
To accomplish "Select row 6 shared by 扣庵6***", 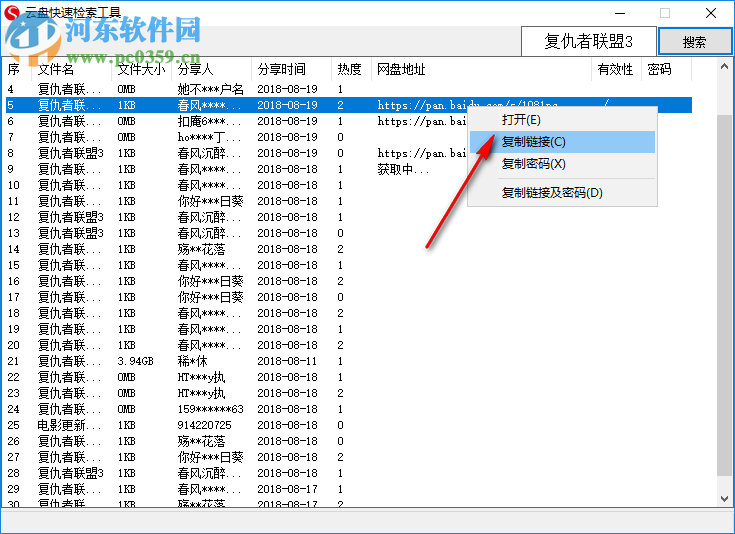I will click(x=348, y=121).
